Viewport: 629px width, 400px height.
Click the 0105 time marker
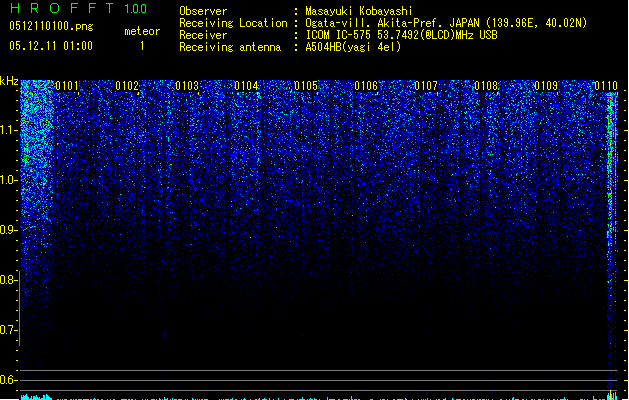coord(306,86)
